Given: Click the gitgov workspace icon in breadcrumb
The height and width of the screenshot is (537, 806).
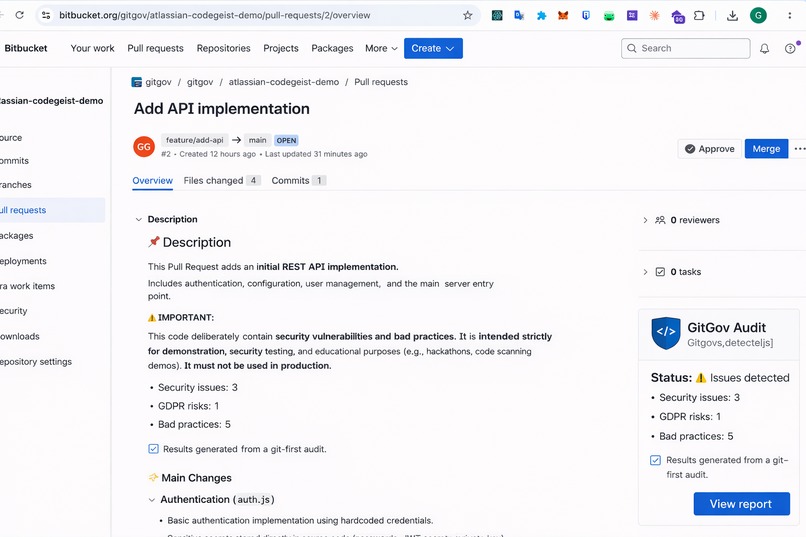Looking at the screenshot, I should coord(136,82).
